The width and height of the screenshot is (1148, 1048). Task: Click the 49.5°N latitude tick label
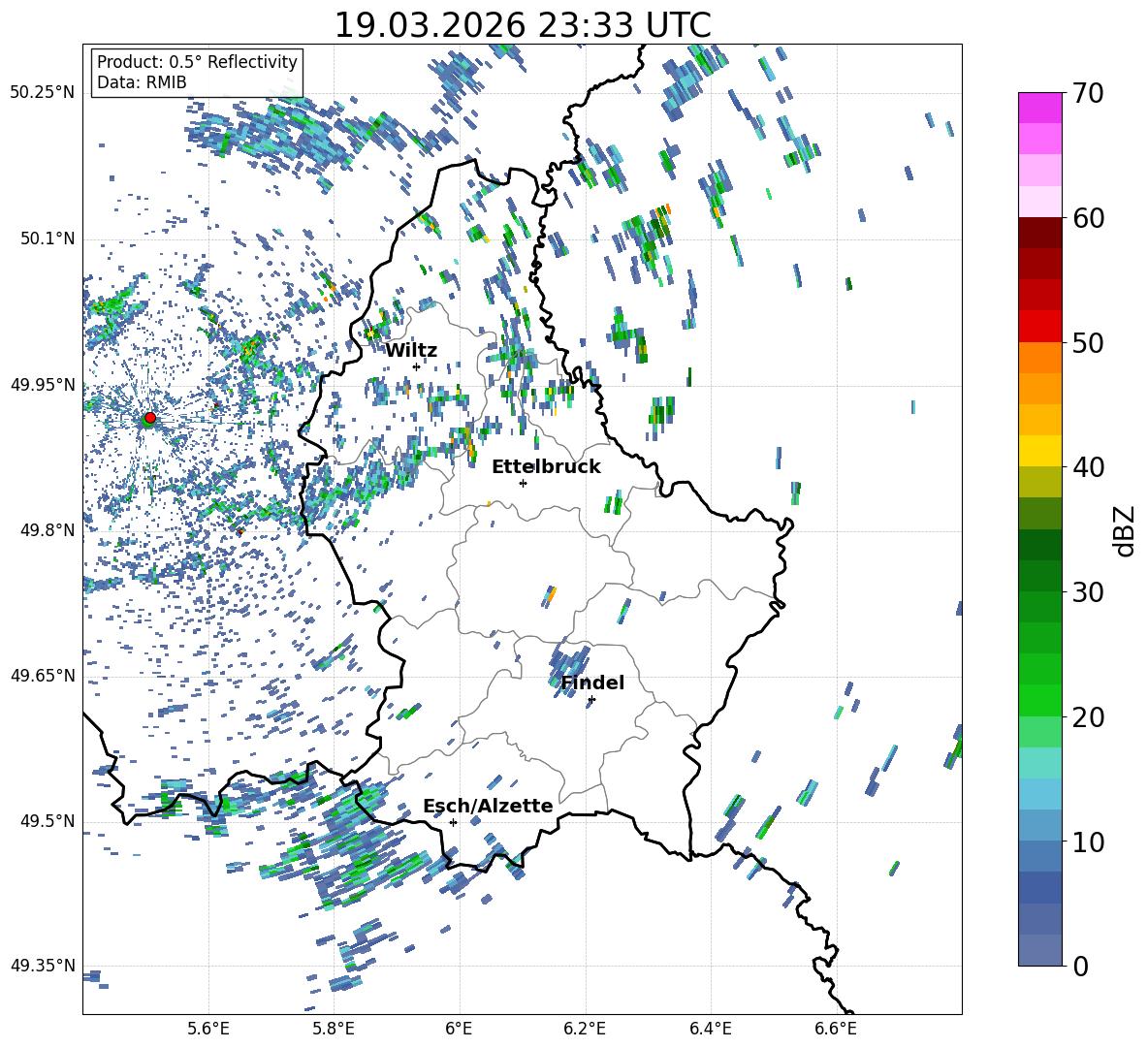[46, 821]
